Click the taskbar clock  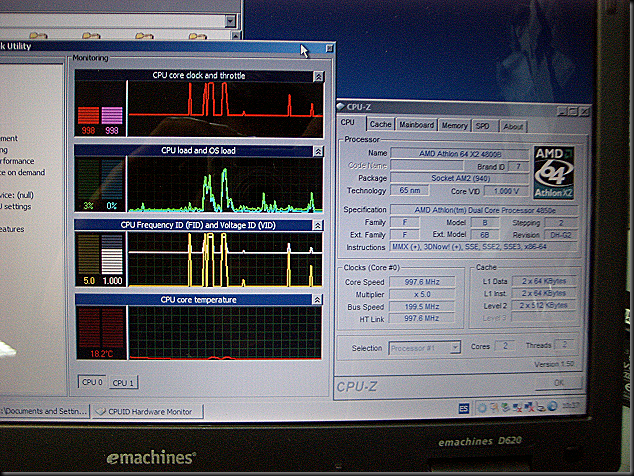click(x=571, y=405)
